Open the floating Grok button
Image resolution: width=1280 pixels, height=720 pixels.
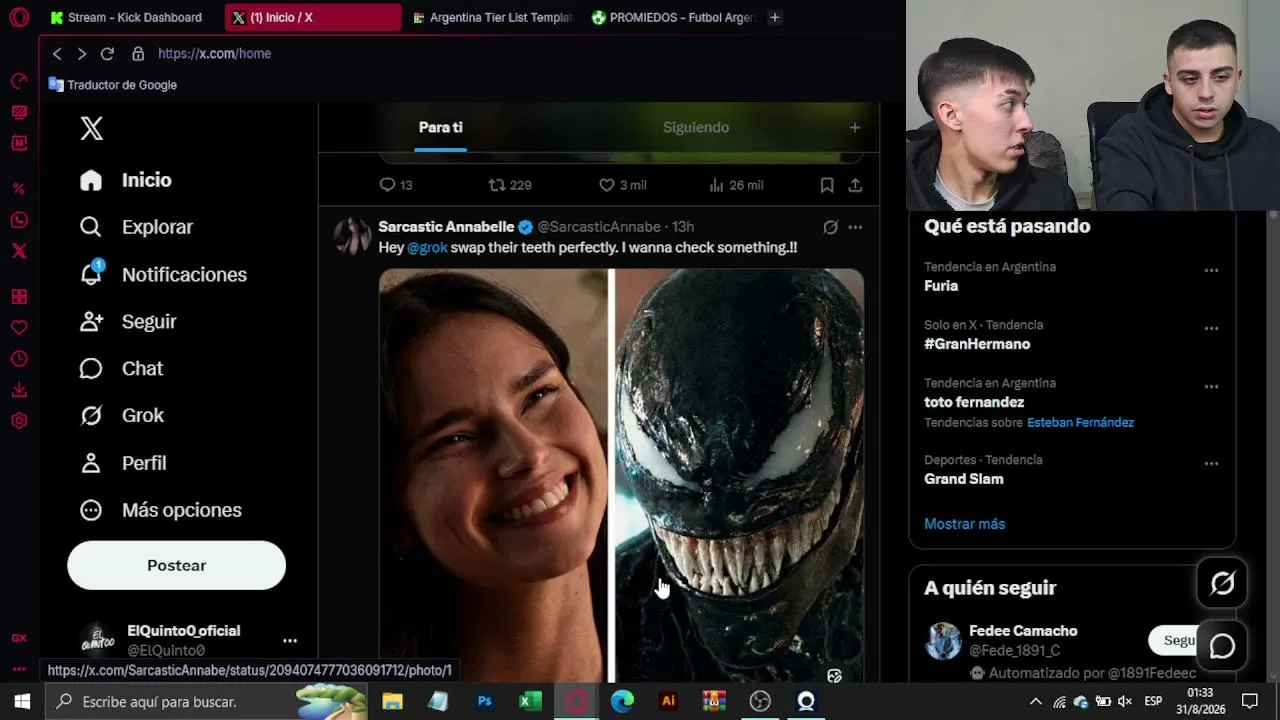pyautogui.click(x=1222, y=583)
